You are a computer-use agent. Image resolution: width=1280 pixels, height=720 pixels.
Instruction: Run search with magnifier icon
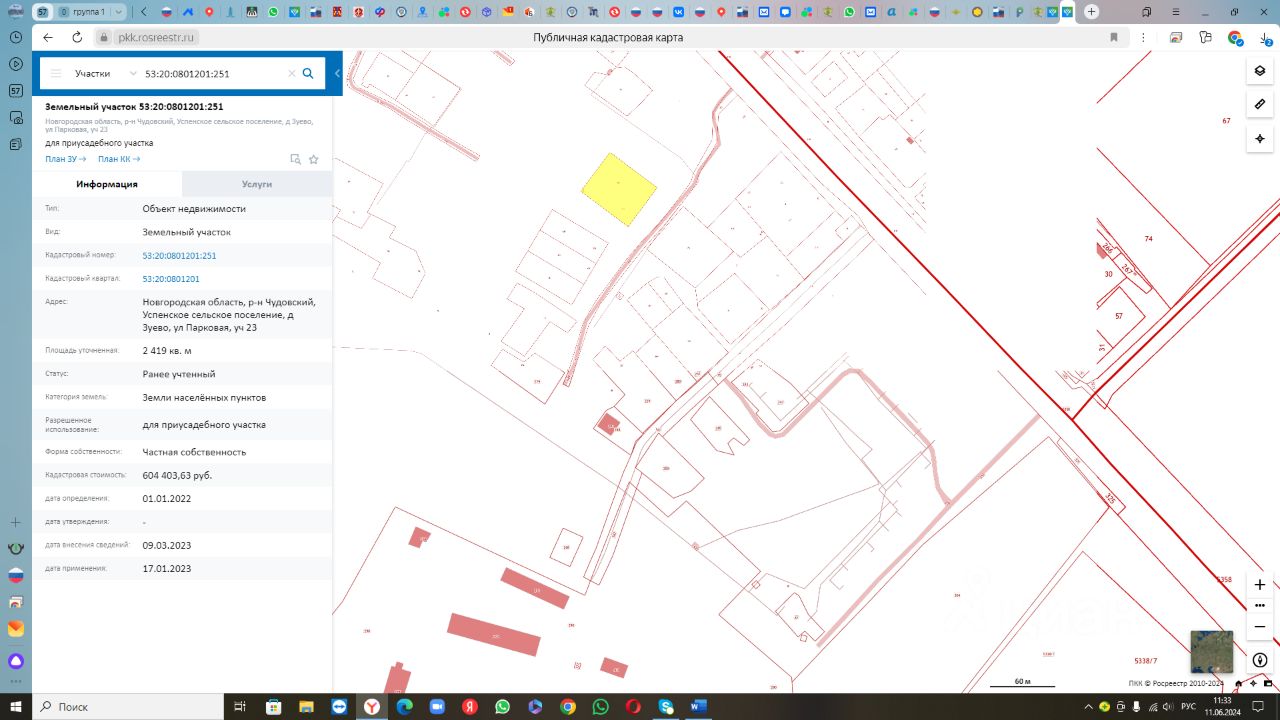(x=308, y=73)
